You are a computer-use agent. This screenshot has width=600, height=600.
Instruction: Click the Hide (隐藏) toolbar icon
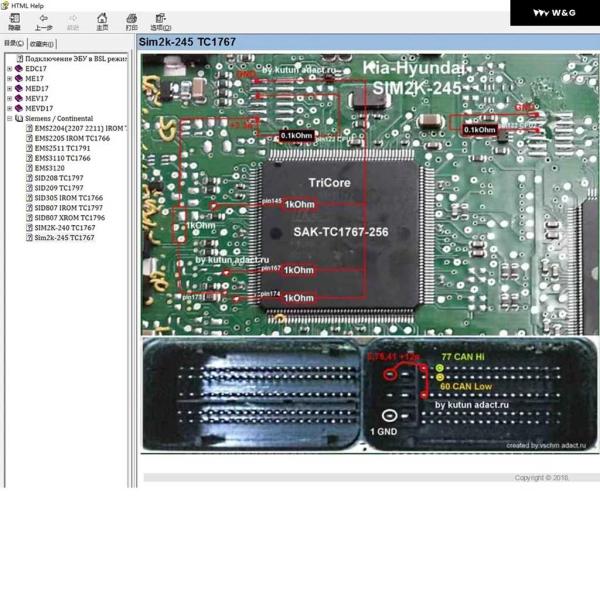tap(15, 18)
